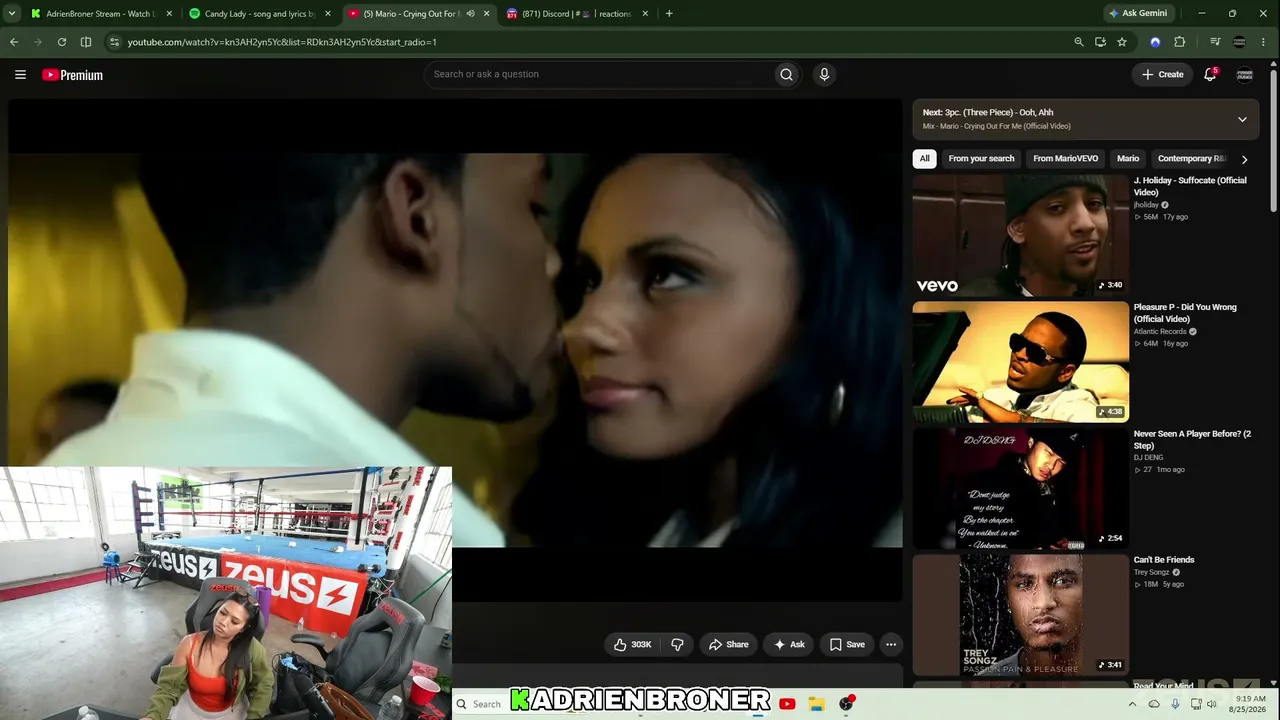Open a new browser tab

669,14
